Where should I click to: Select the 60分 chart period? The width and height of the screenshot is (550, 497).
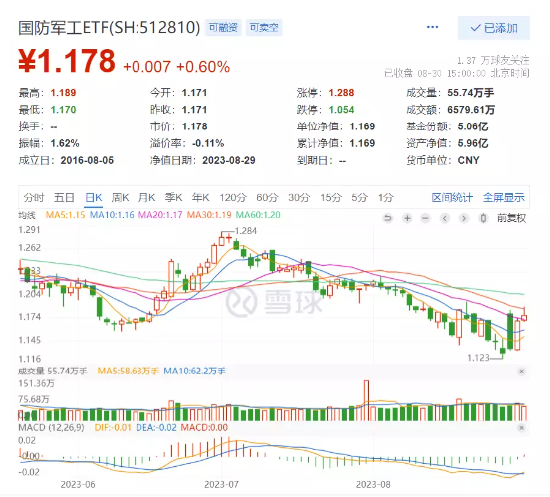[x=267, y=197]
